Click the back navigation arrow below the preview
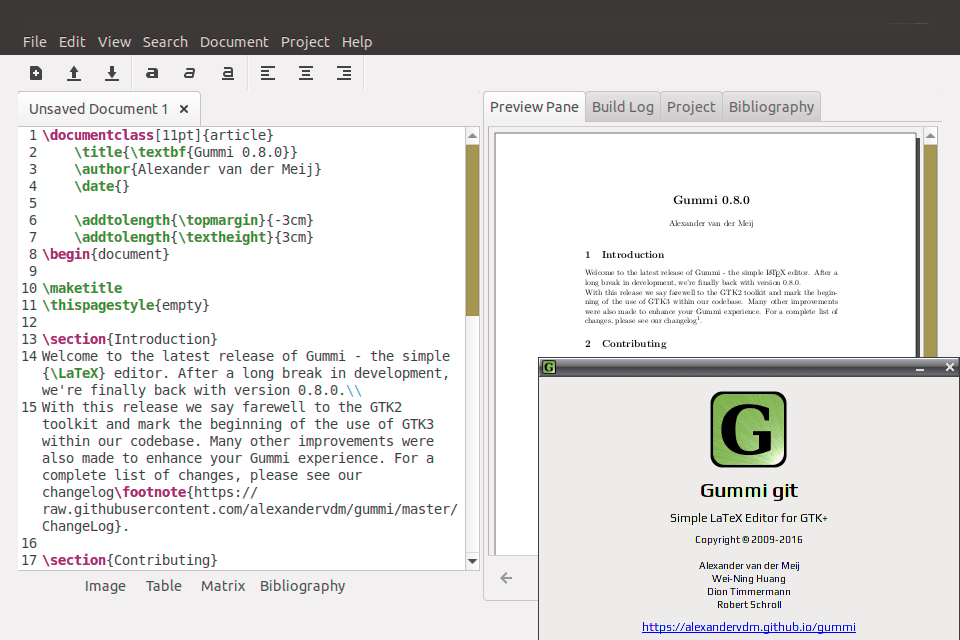Screen dimensions: 960x640 pos(506,578)
